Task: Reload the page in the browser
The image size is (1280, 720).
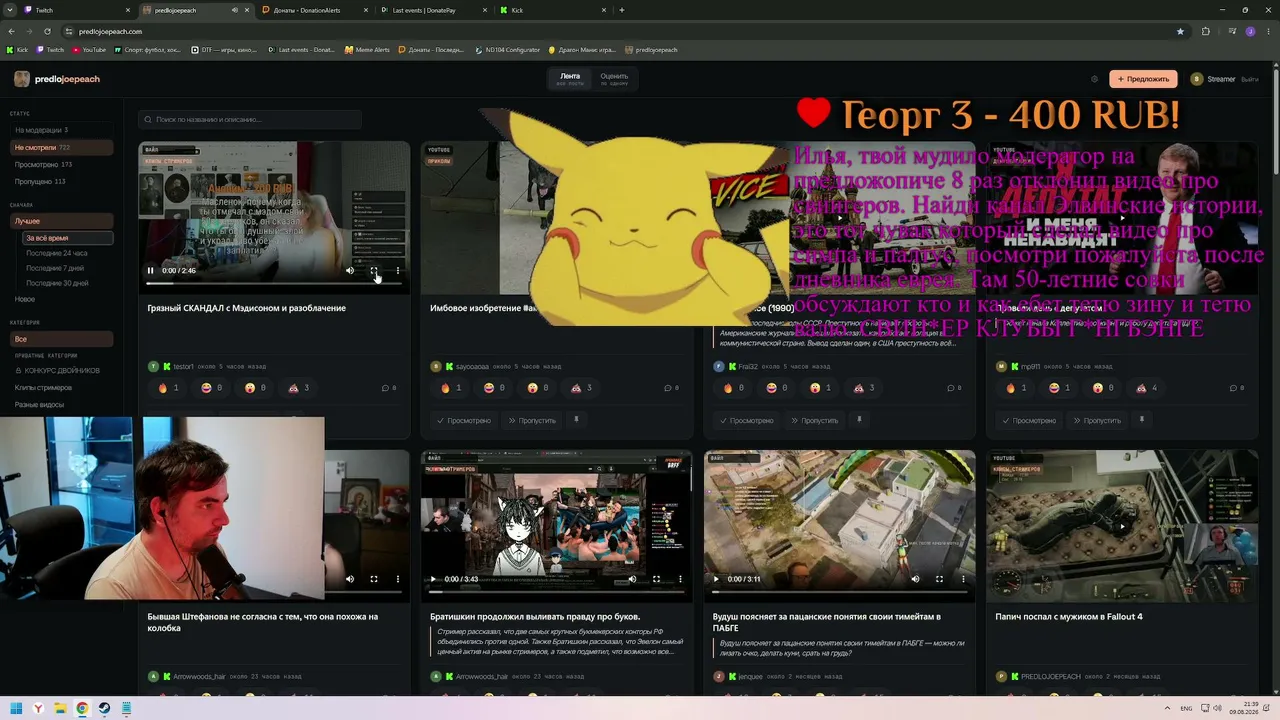Action: (x=48, y=31)
